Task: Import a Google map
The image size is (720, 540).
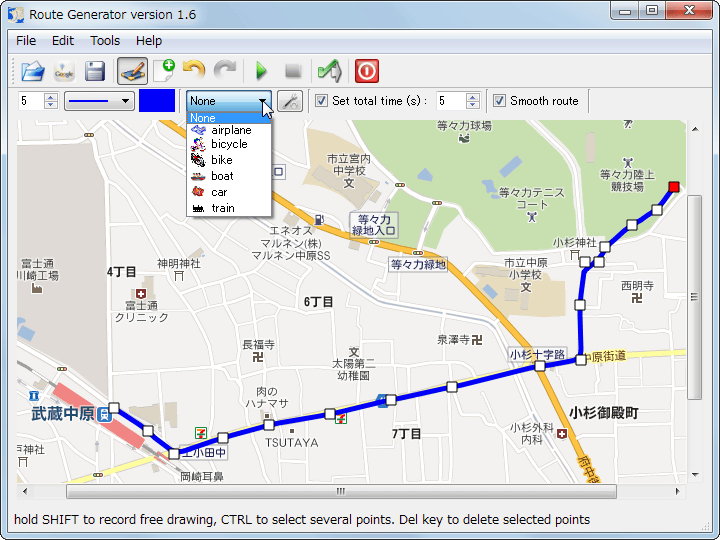Action: point(64,71)
